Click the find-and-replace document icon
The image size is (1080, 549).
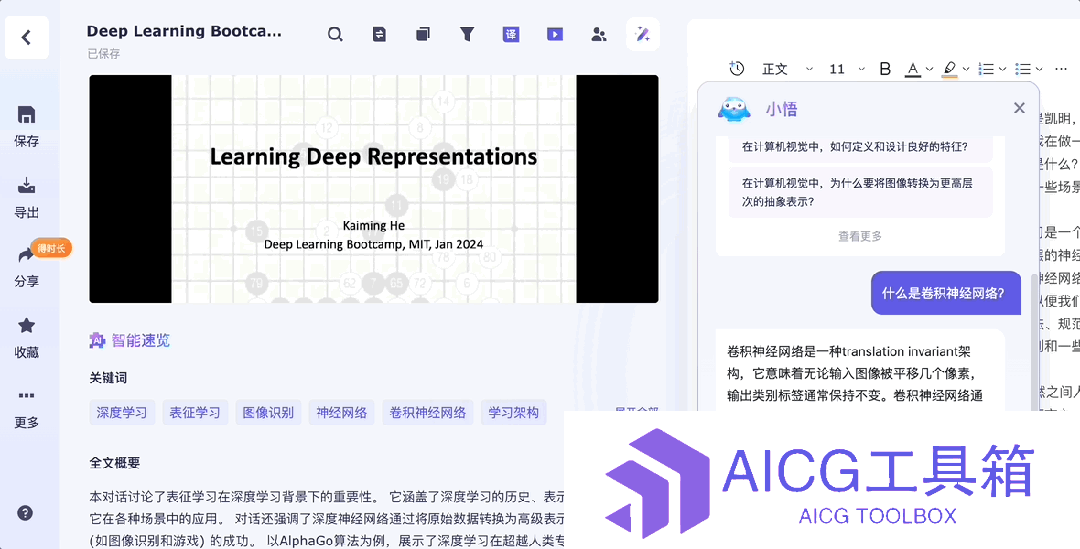tap(379, 34)
